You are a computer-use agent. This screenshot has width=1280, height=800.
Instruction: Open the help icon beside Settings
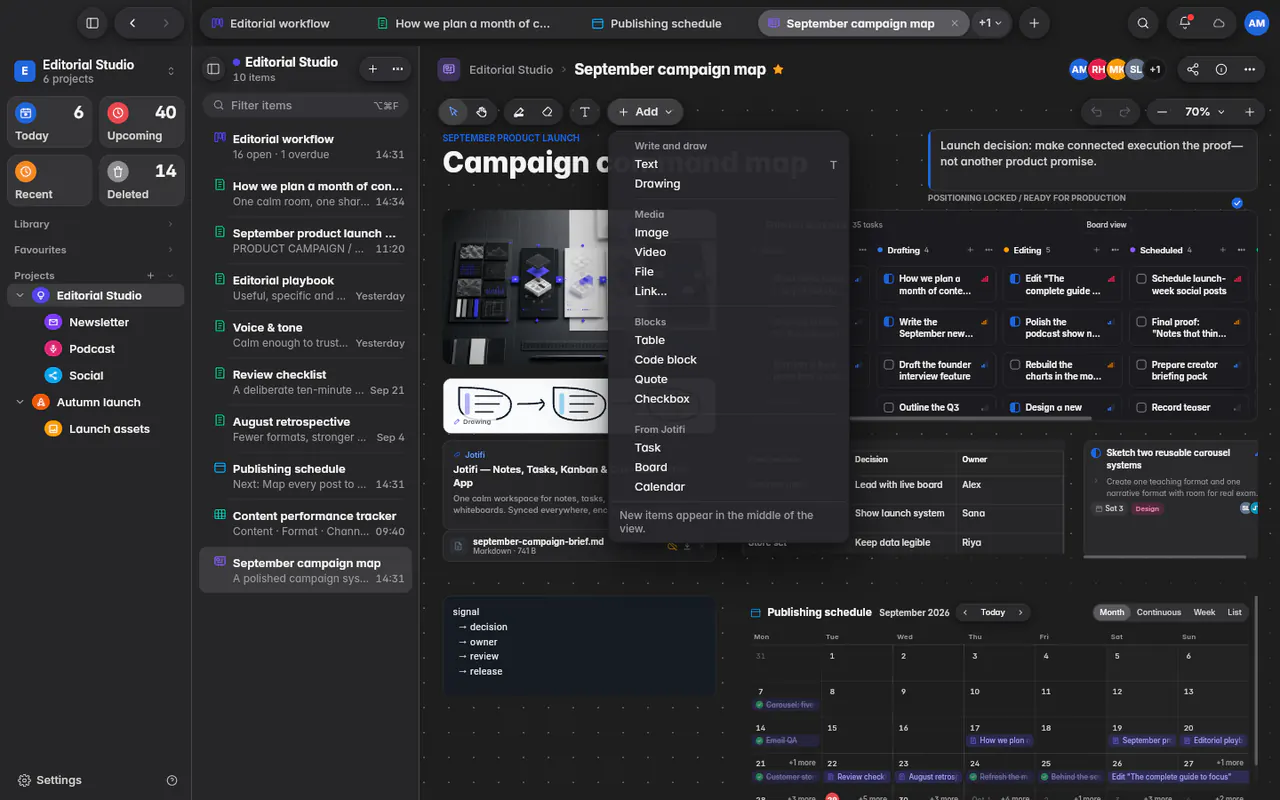(172, 780)
